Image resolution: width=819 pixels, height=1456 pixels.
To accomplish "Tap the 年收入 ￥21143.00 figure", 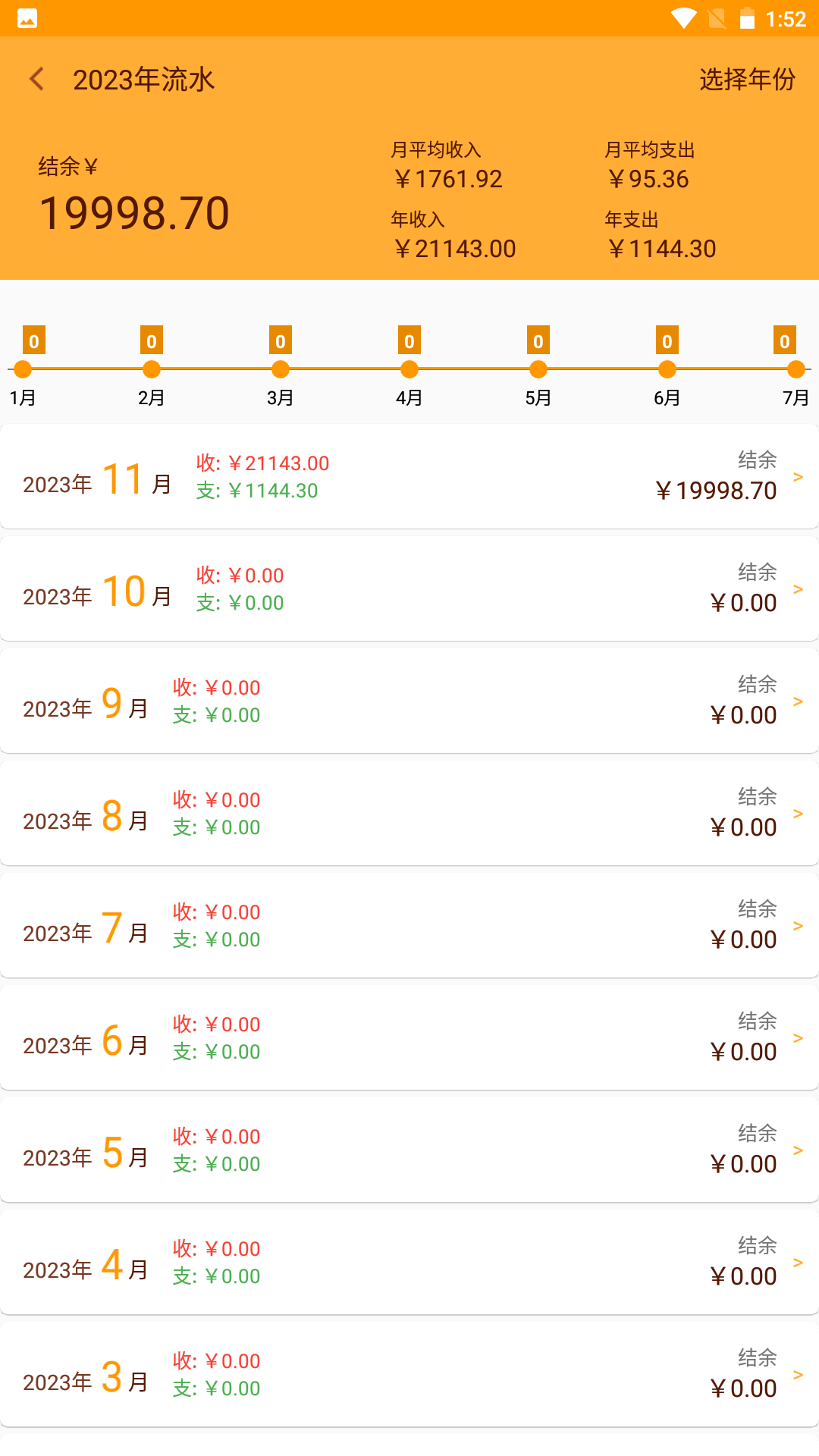I will (454, 249).
